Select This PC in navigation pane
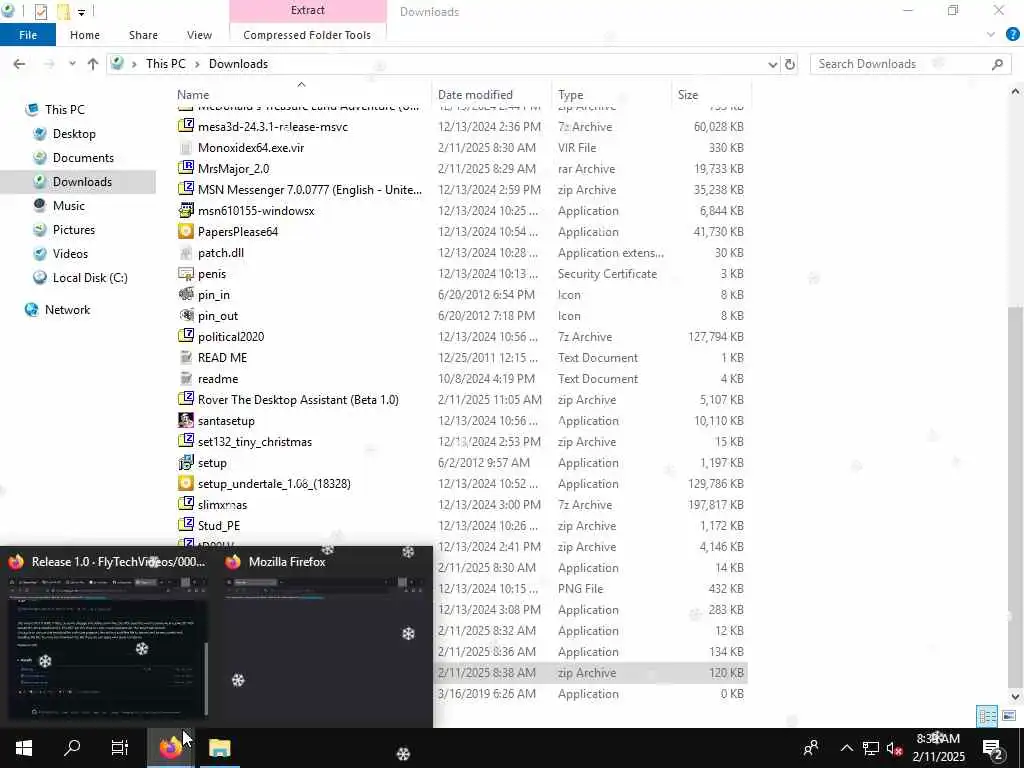 [x=64, y=110]
